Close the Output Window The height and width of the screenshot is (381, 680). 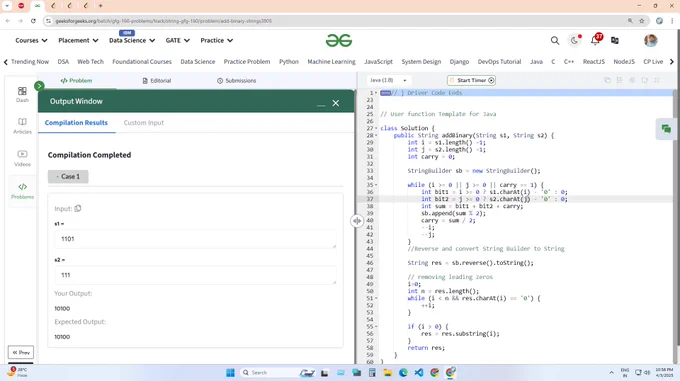coord(336,103)
